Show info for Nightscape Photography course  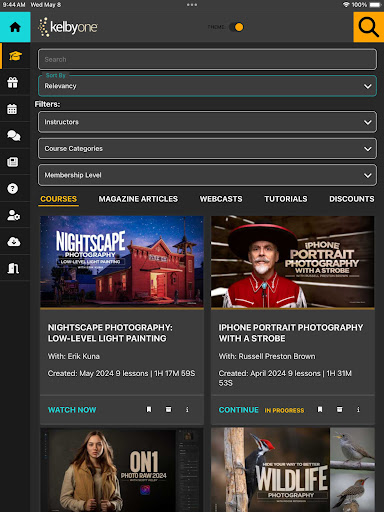pyautogui.click(x=187, y=409)
